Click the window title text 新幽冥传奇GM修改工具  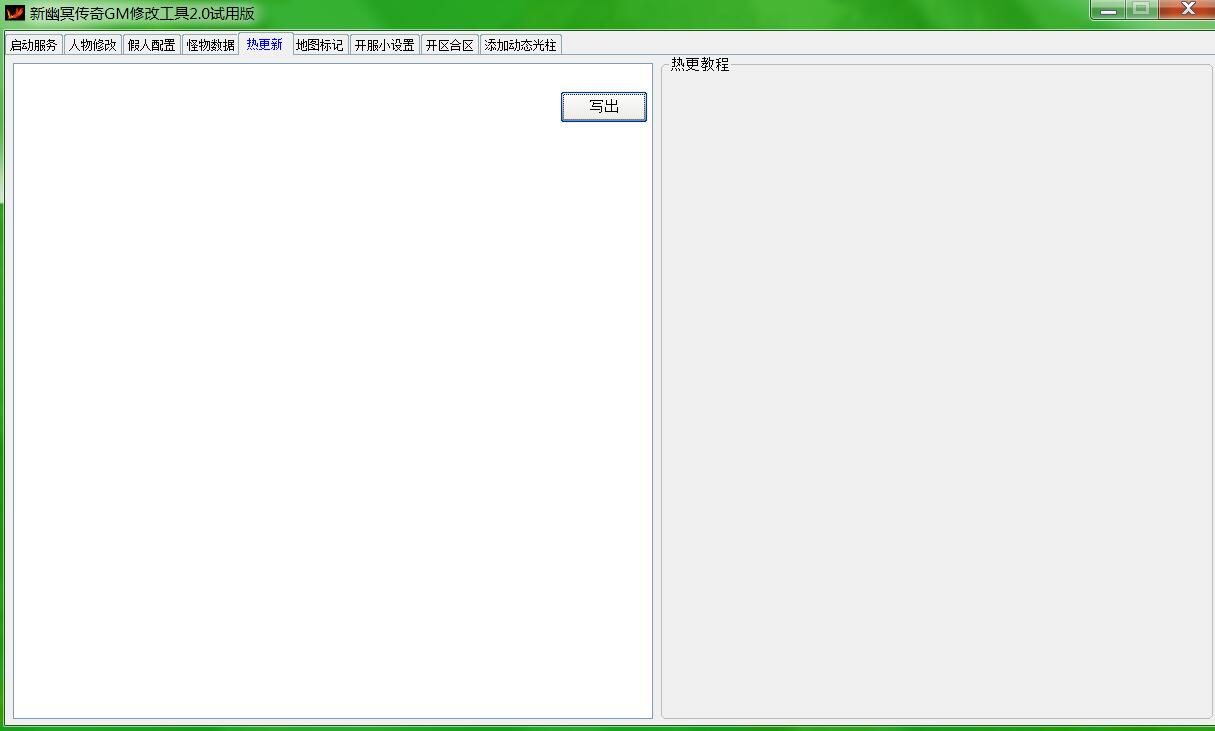tap(142, 14)
